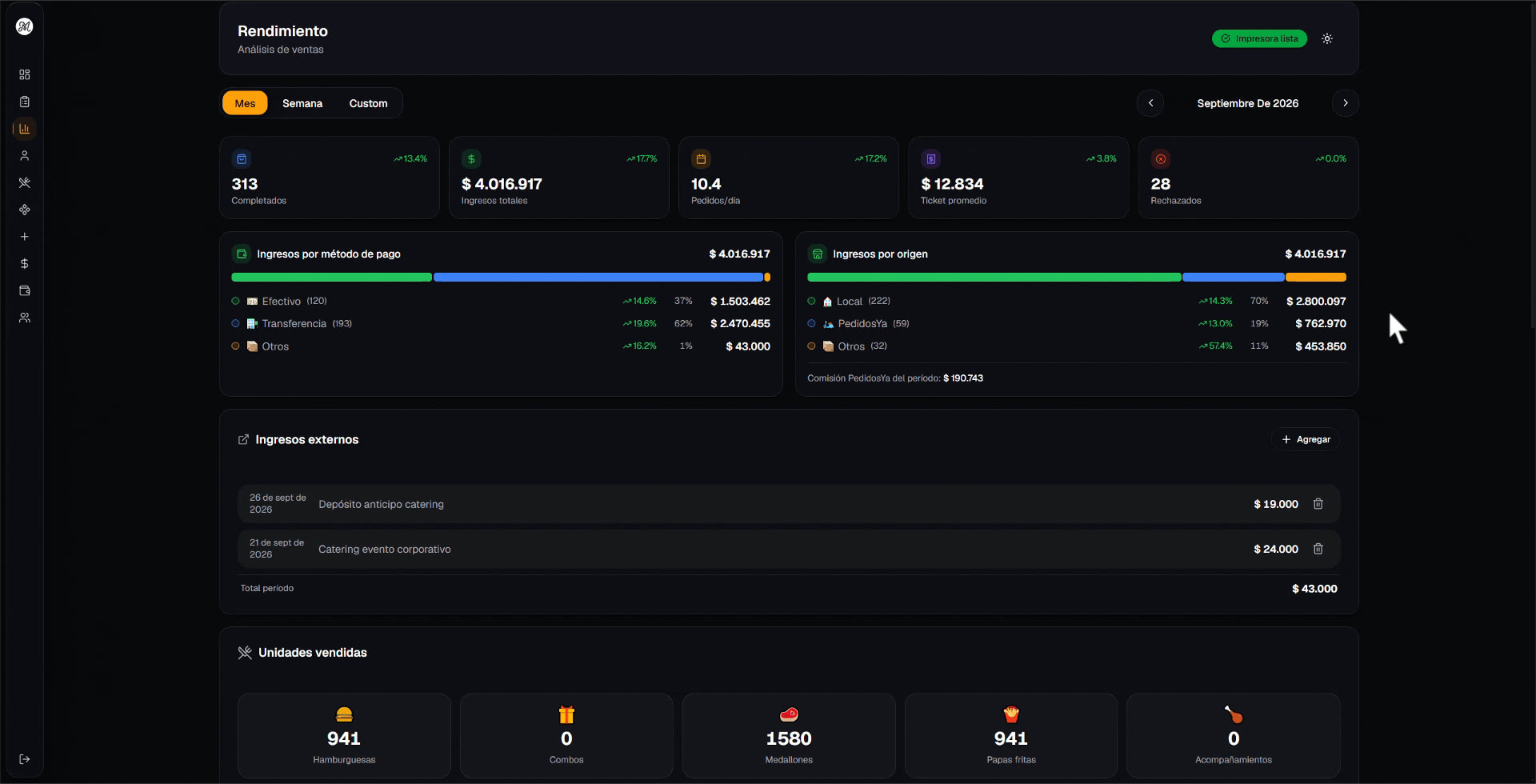Open the crossed utensils icon in sidebar

coord(25,182)
